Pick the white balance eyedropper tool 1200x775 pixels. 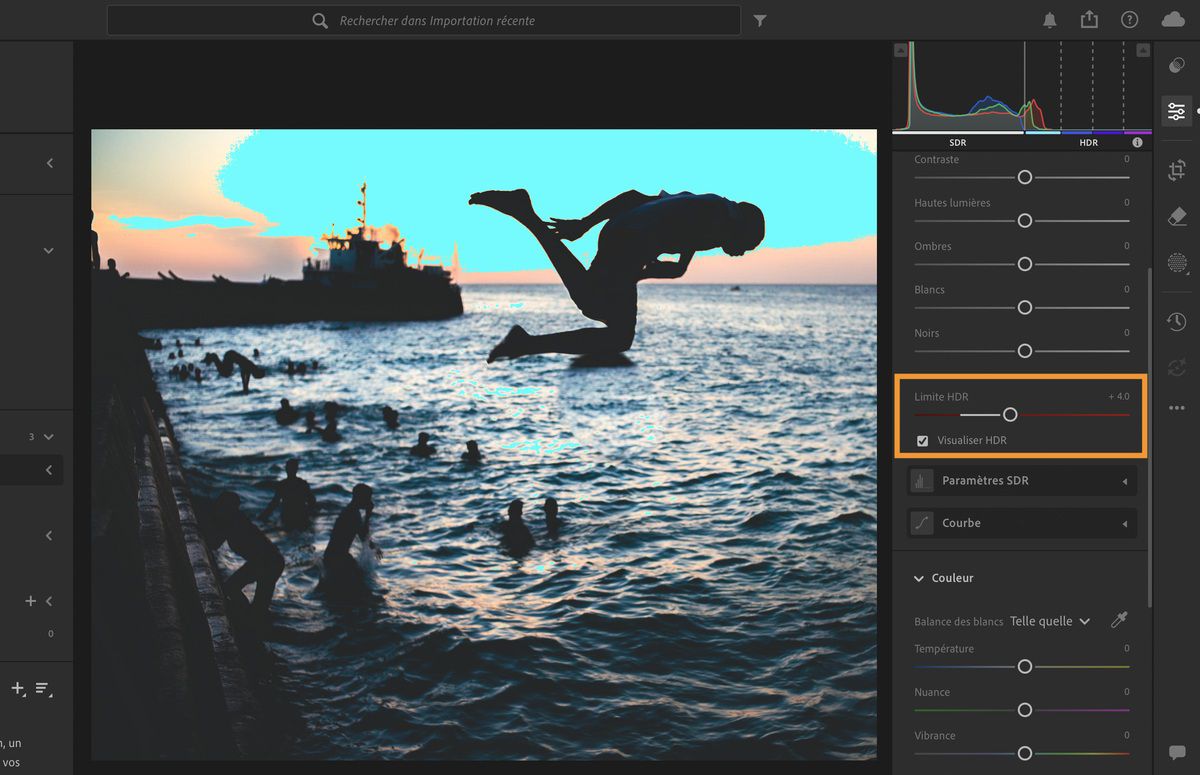(x=1119, y=621)
